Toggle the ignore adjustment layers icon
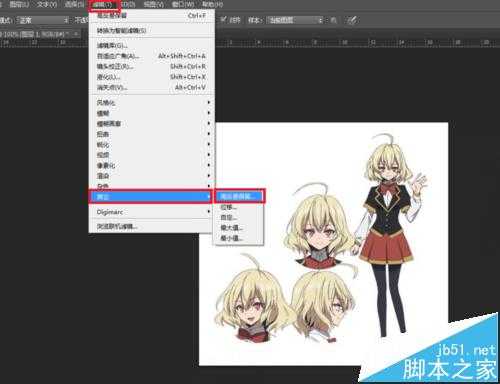This screenshot has height=384, width=500. click(333, 20)
